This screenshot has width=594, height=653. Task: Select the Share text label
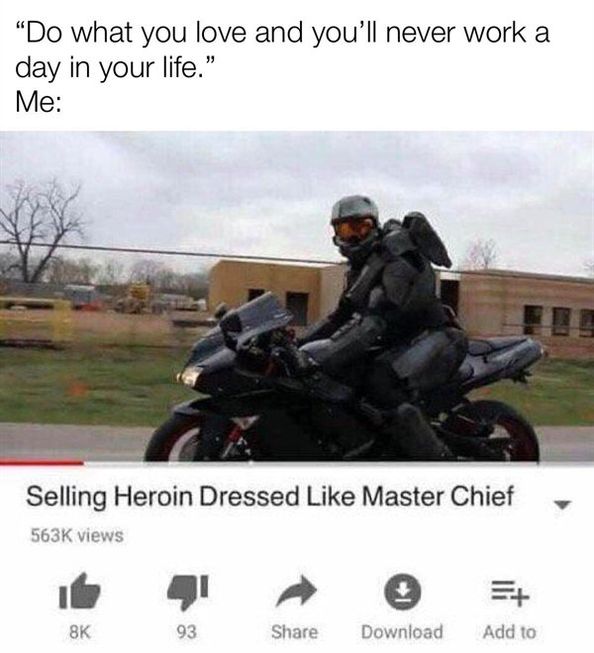coord(295,632)
